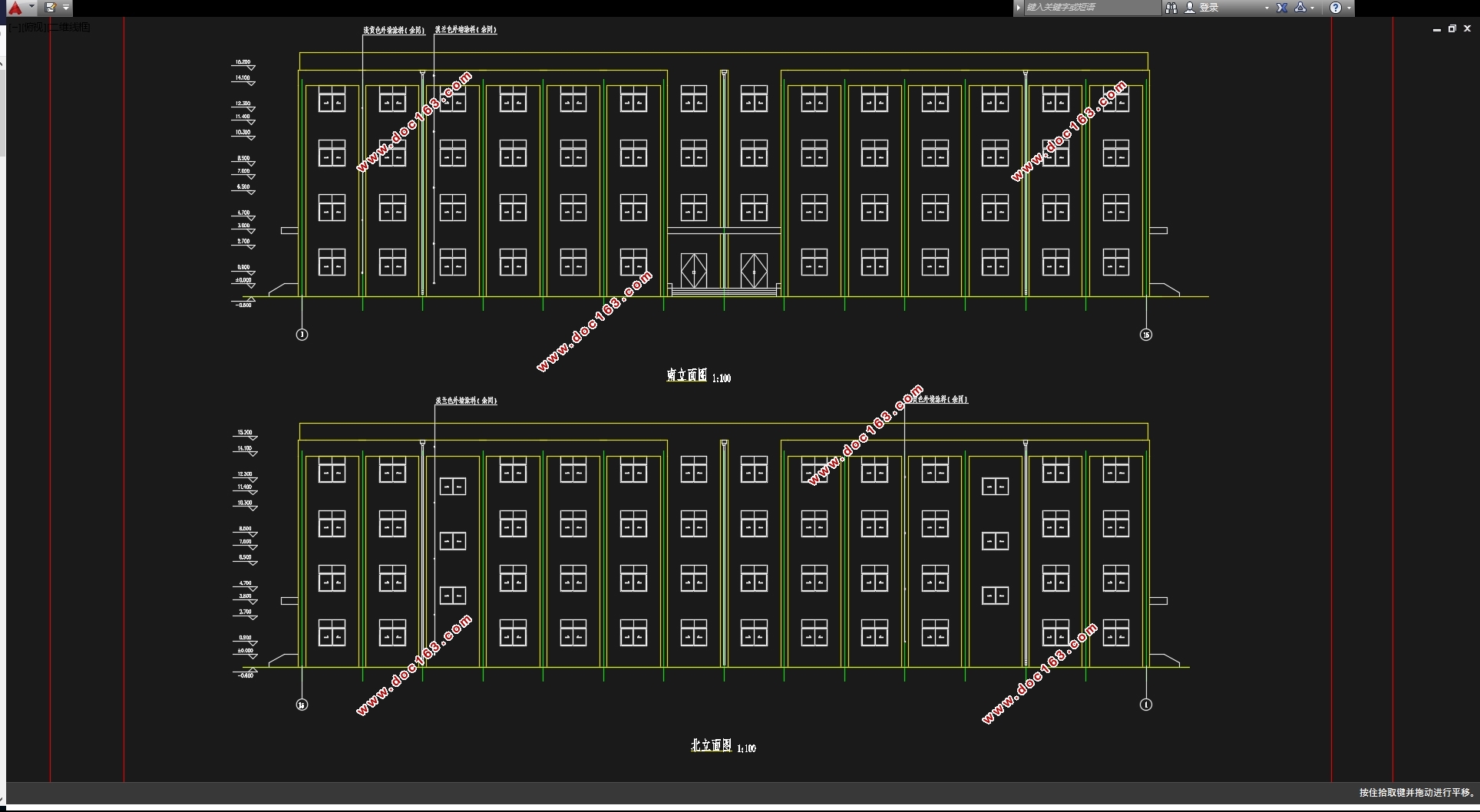The image size is (1480, 812).
Task: Restore the drawing viewport window
Action: point(1452,28)
